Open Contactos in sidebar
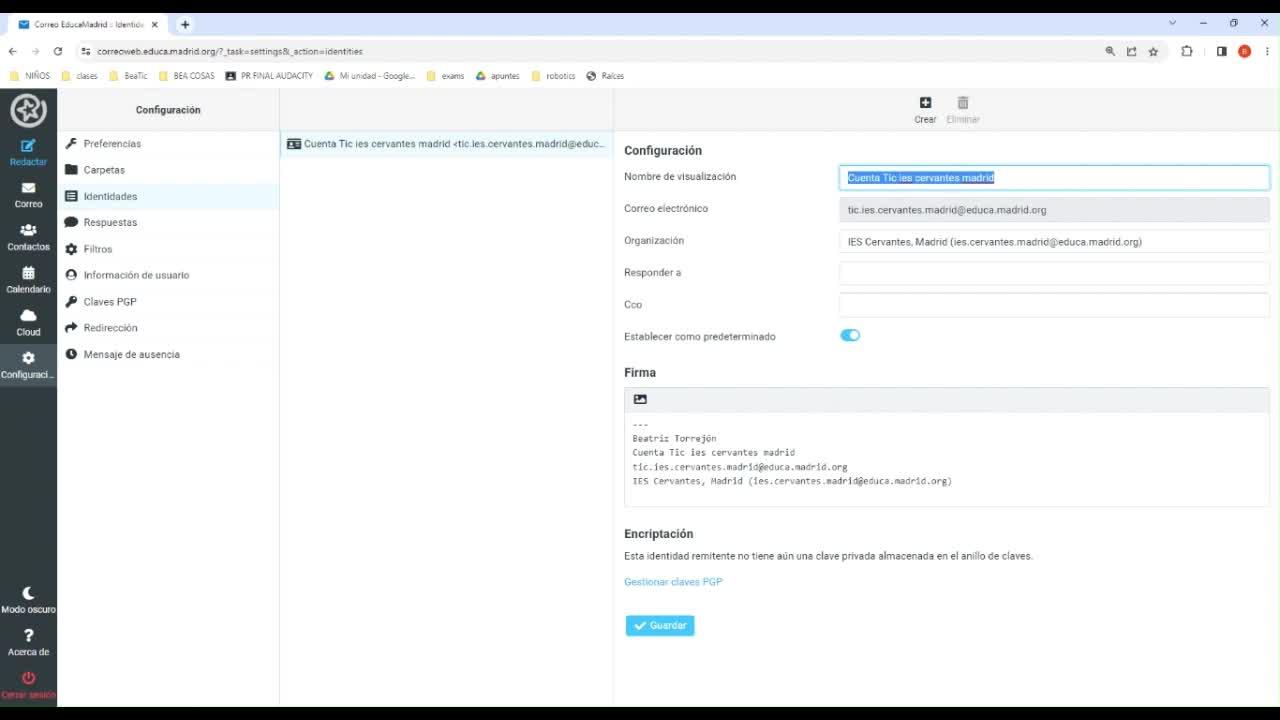 (28, 237)
